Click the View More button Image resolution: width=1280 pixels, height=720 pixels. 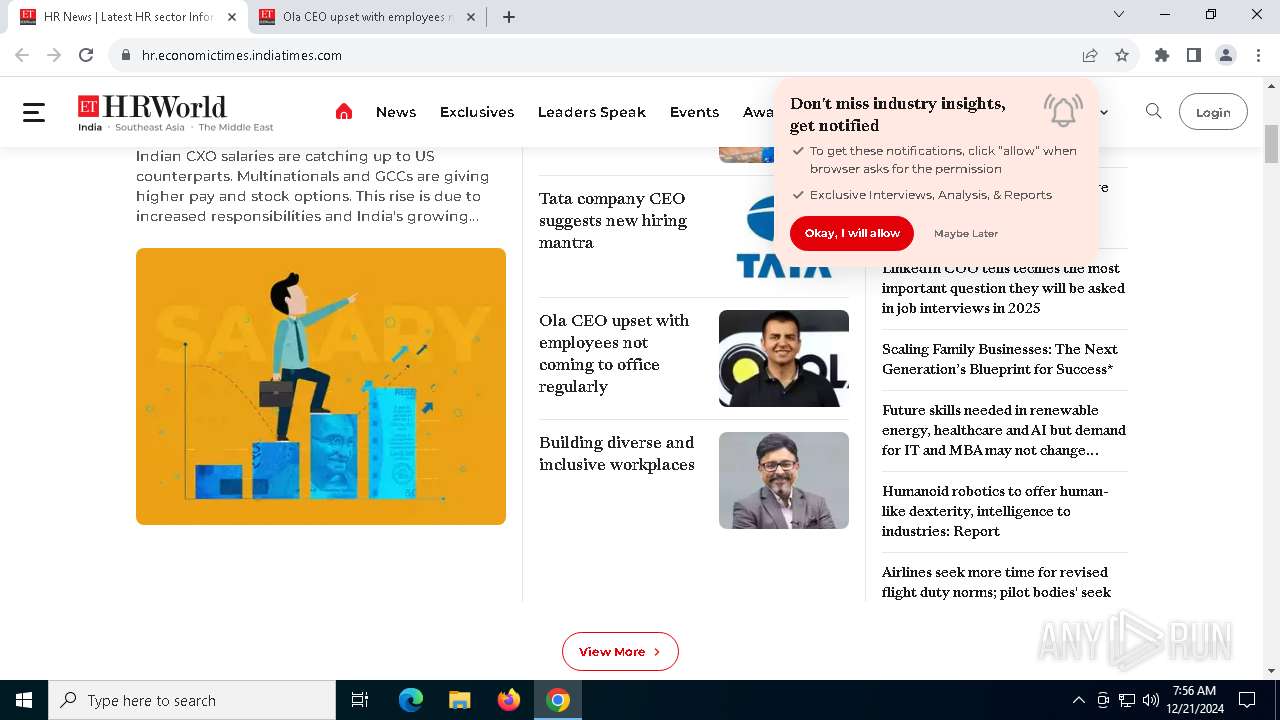pos(620,651)
